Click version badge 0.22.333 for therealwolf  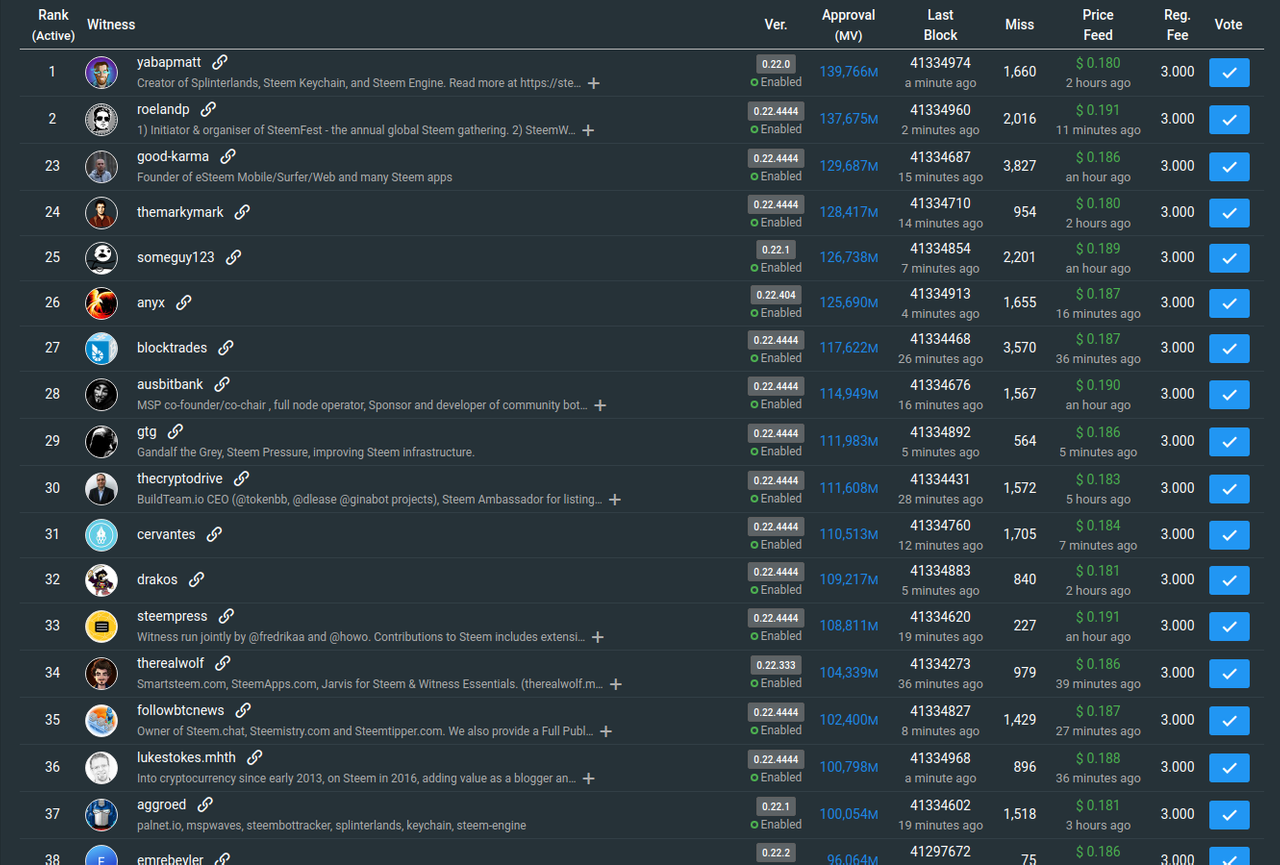(x=776, y=665)
